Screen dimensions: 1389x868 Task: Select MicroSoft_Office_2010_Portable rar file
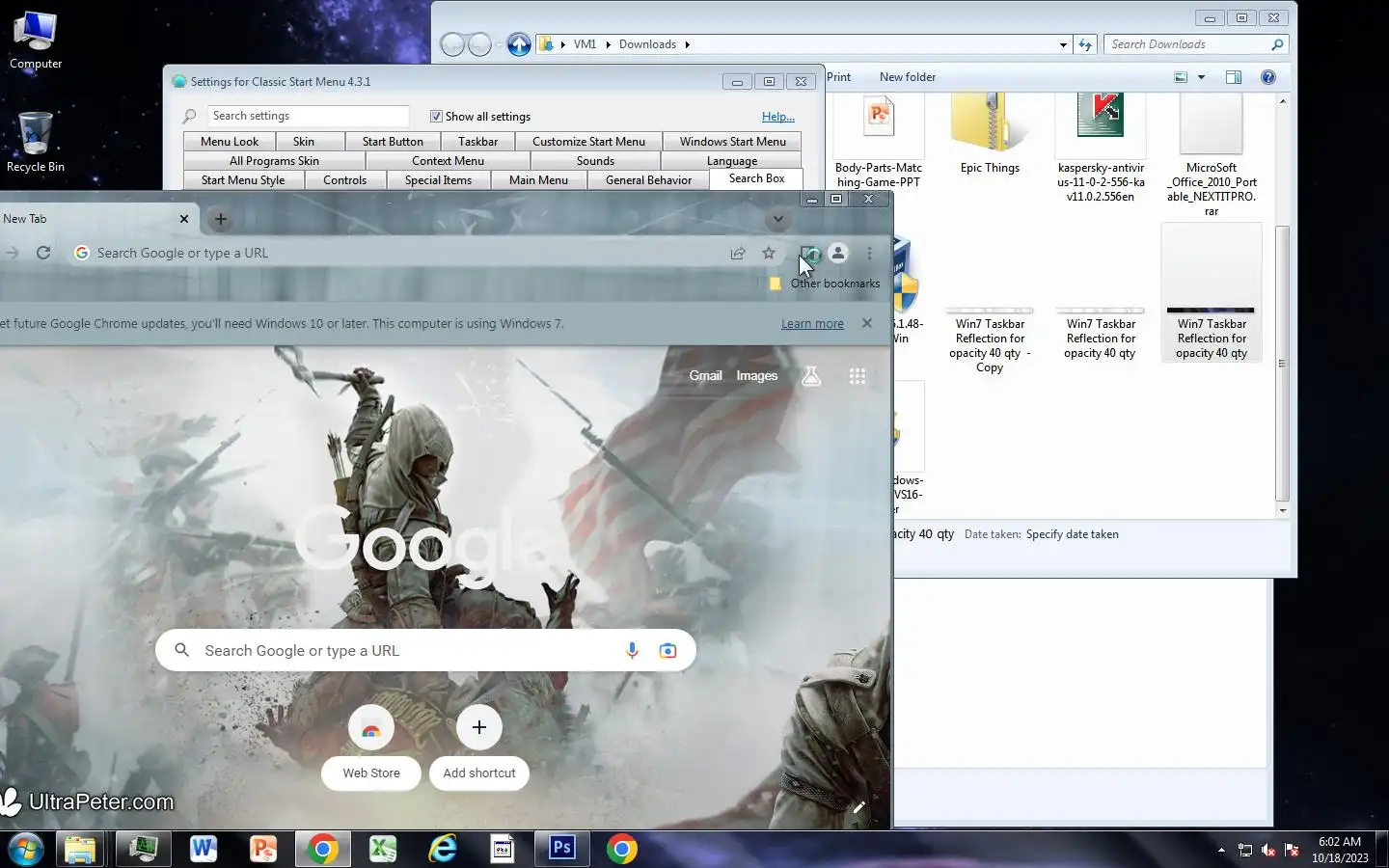pos(1212,155)
